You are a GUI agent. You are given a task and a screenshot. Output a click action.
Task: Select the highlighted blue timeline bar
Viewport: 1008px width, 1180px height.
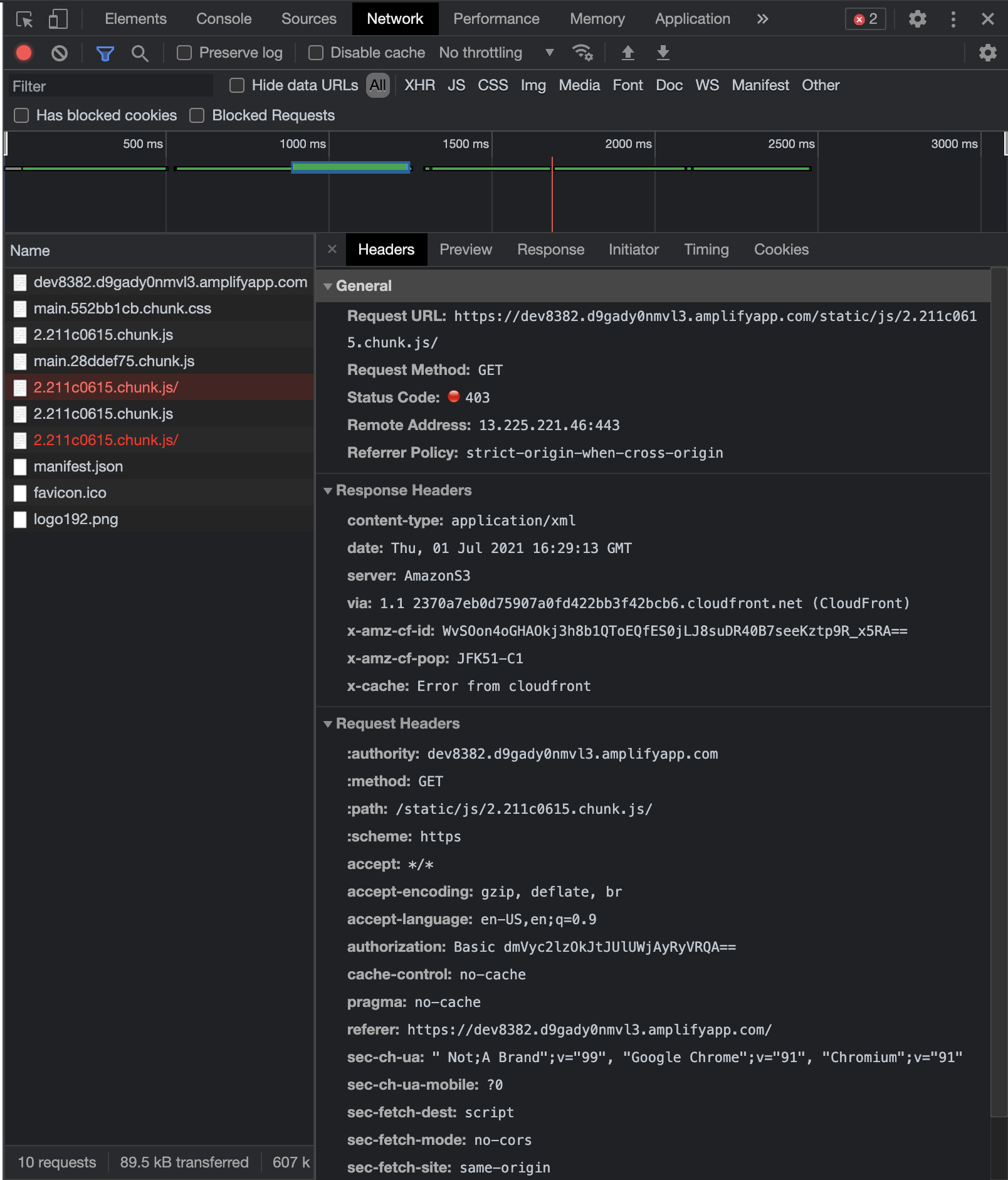[351, 167]
